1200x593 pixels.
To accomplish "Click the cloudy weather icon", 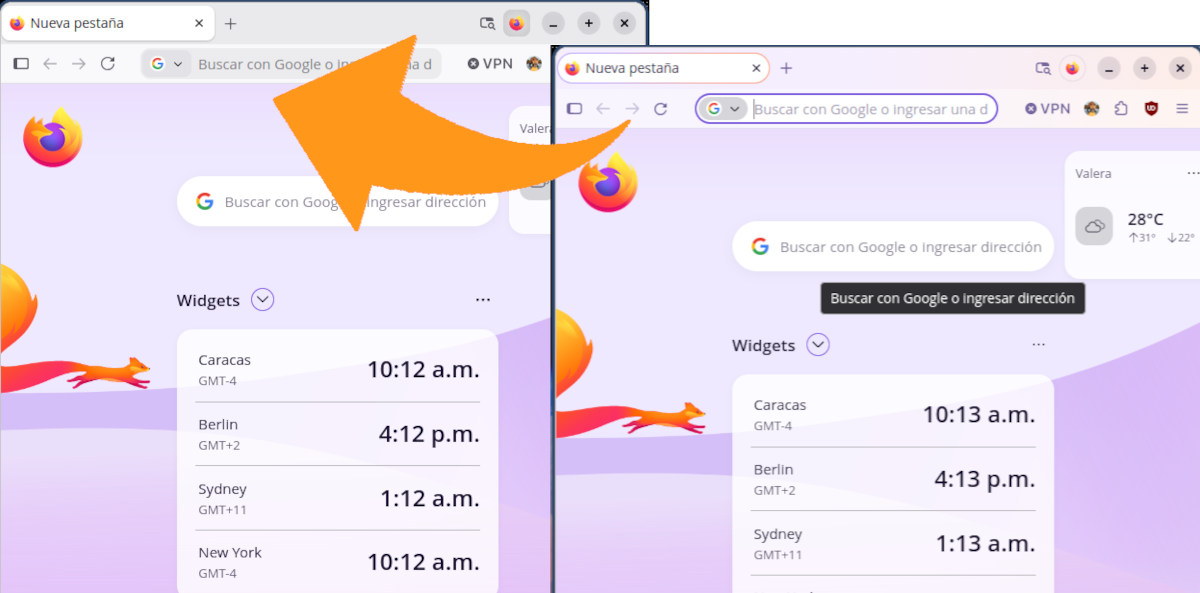I will [x=1094, y=226].
